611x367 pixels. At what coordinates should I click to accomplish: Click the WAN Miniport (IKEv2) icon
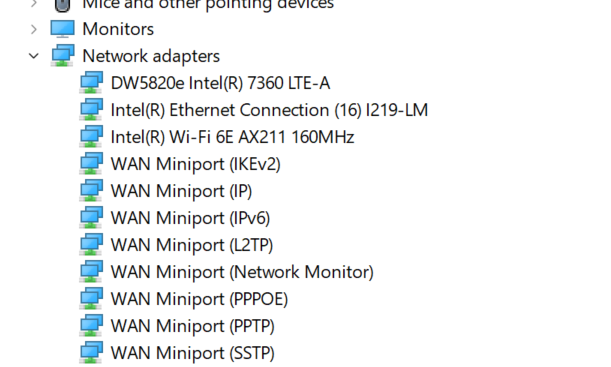click(91, 164)
